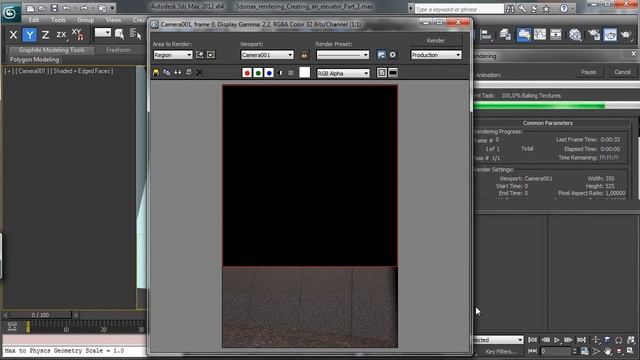Image resolution: width=640 pixels, height=360 pixels.
Task: Collapse the Common Parameters rollout
Action: pyautogui.click(x=548, y=123)
